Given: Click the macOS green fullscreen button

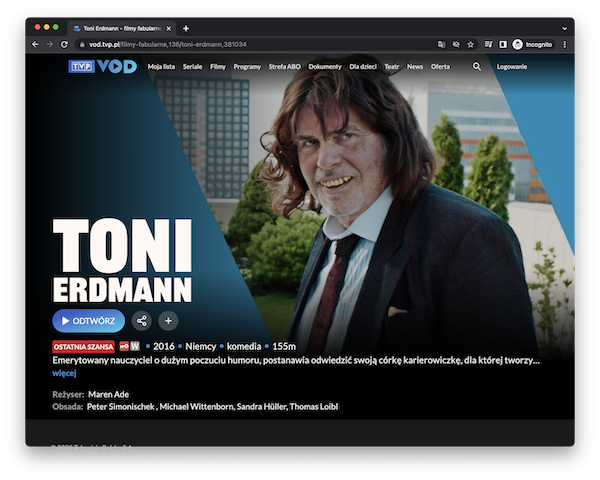Looking at the screenshot, I should pos(56,27).
